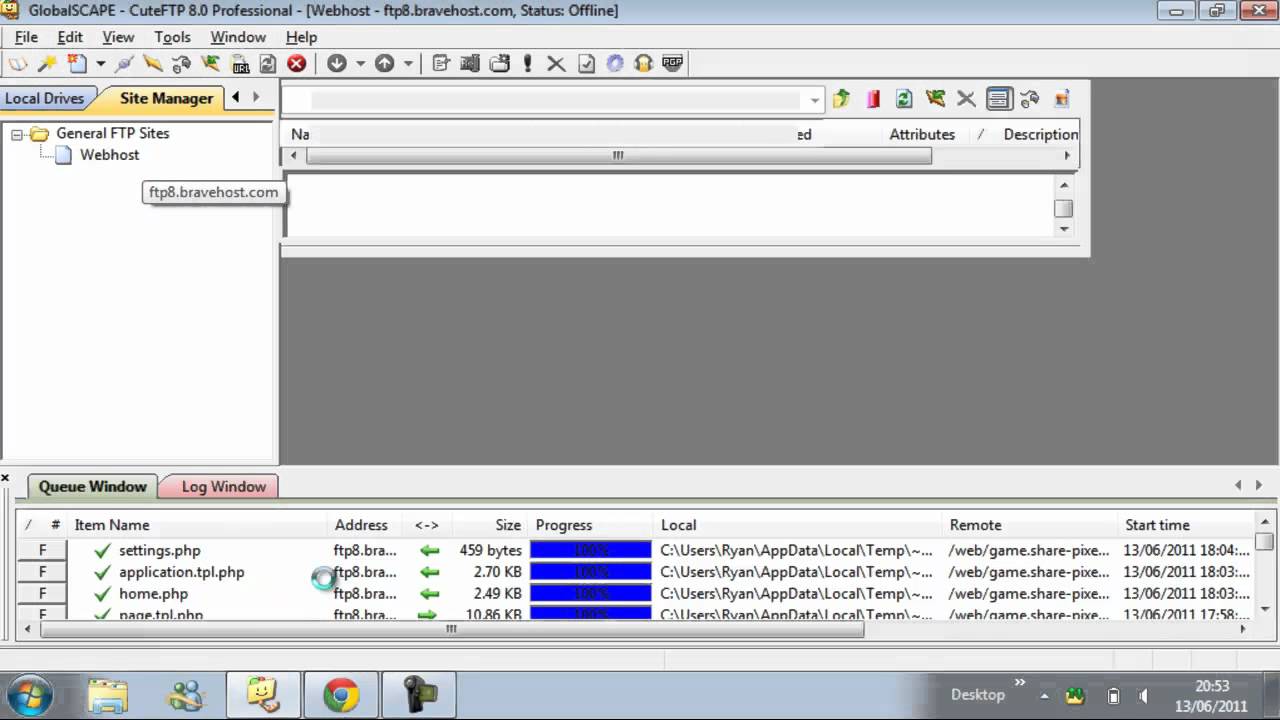Select the Webhost site entry

click(109, 155)
